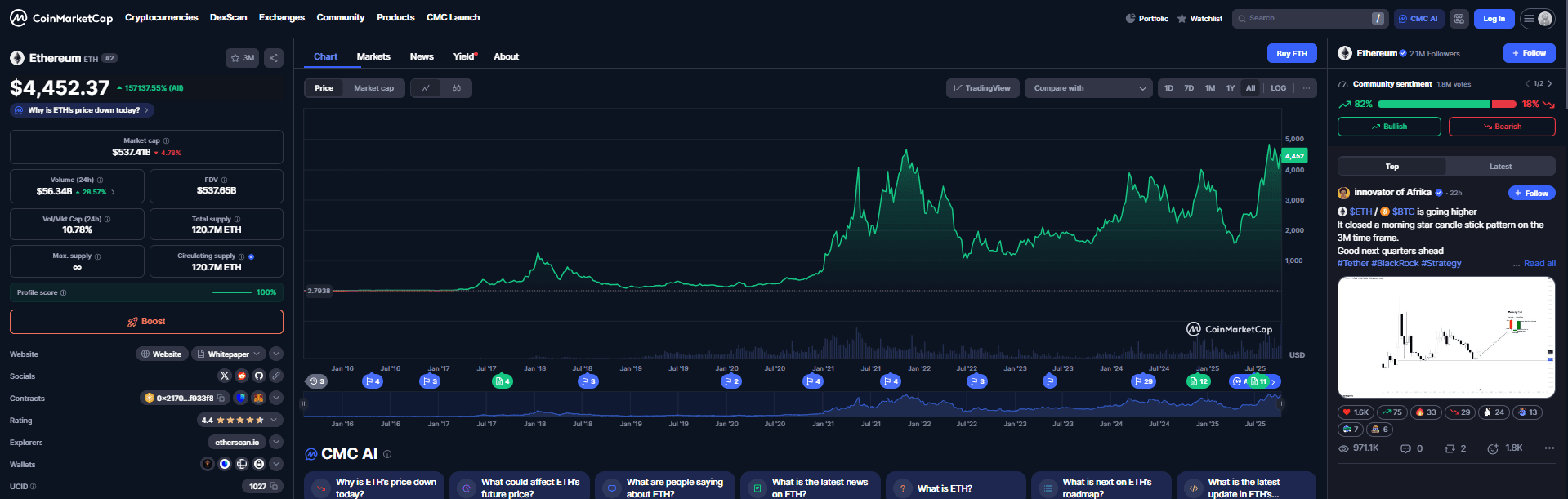React with the heart 1.6K on the post

pos(1356,412)
